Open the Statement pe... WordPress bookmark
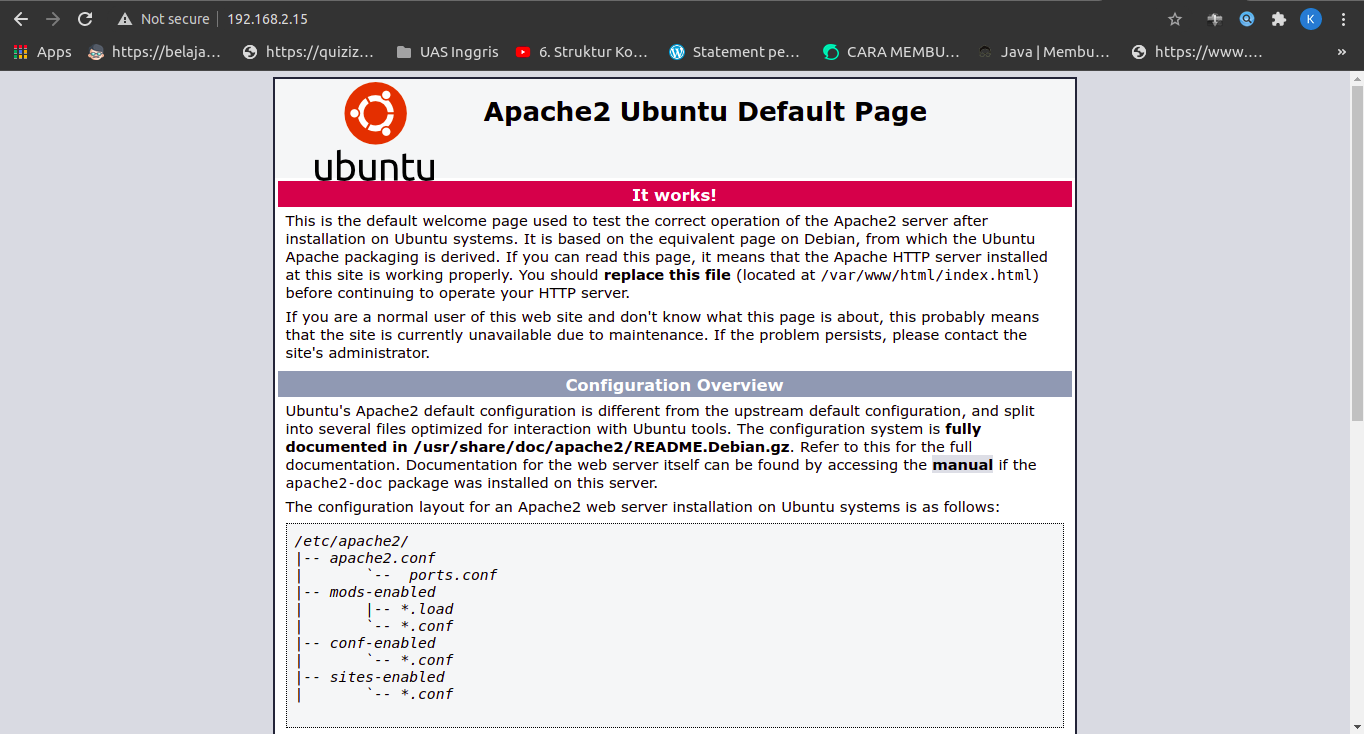 point(735,52)
